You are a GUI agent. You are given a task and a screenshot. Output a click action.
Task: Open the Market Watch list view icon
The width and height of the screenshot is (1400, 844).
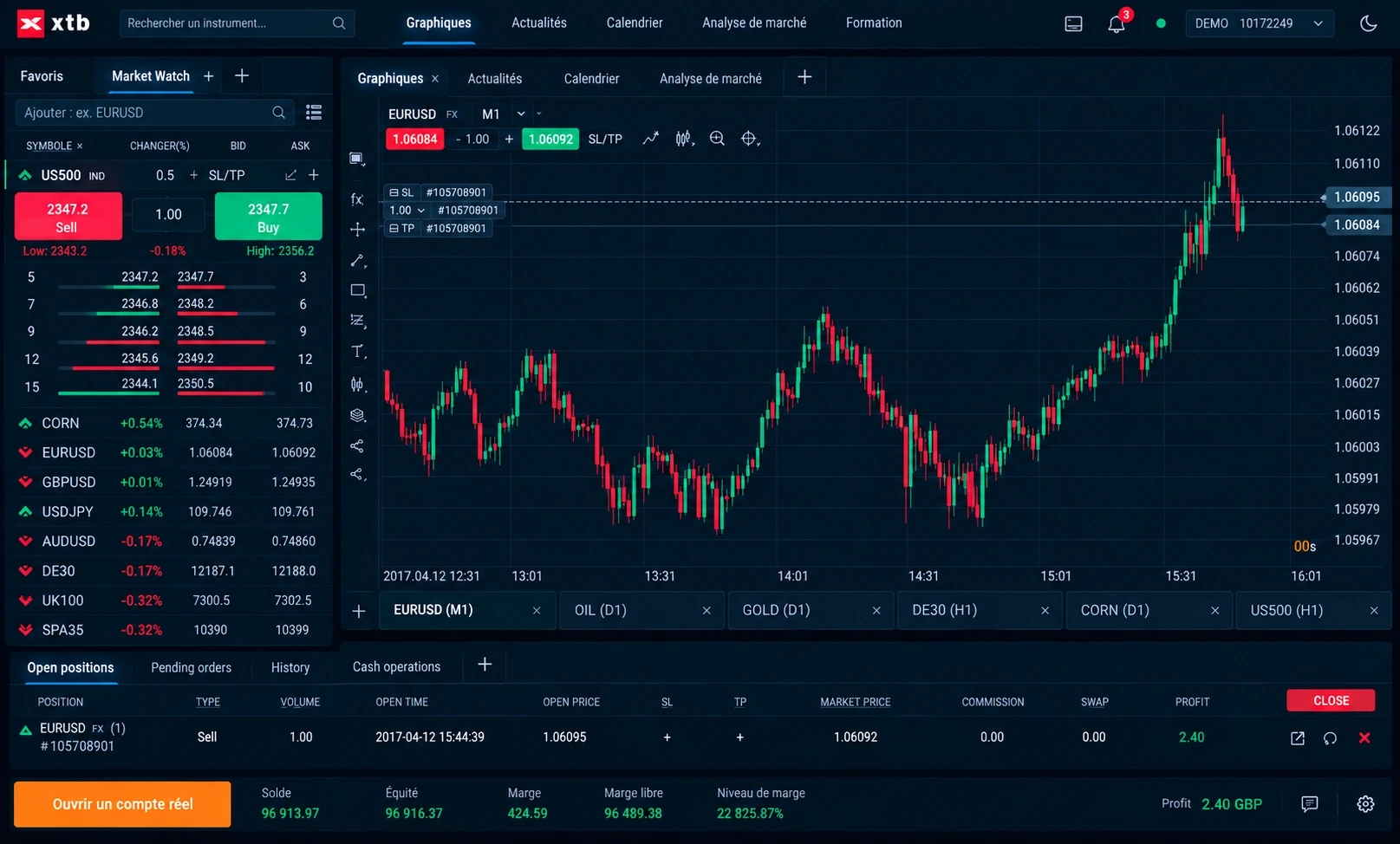coord(314,112)
